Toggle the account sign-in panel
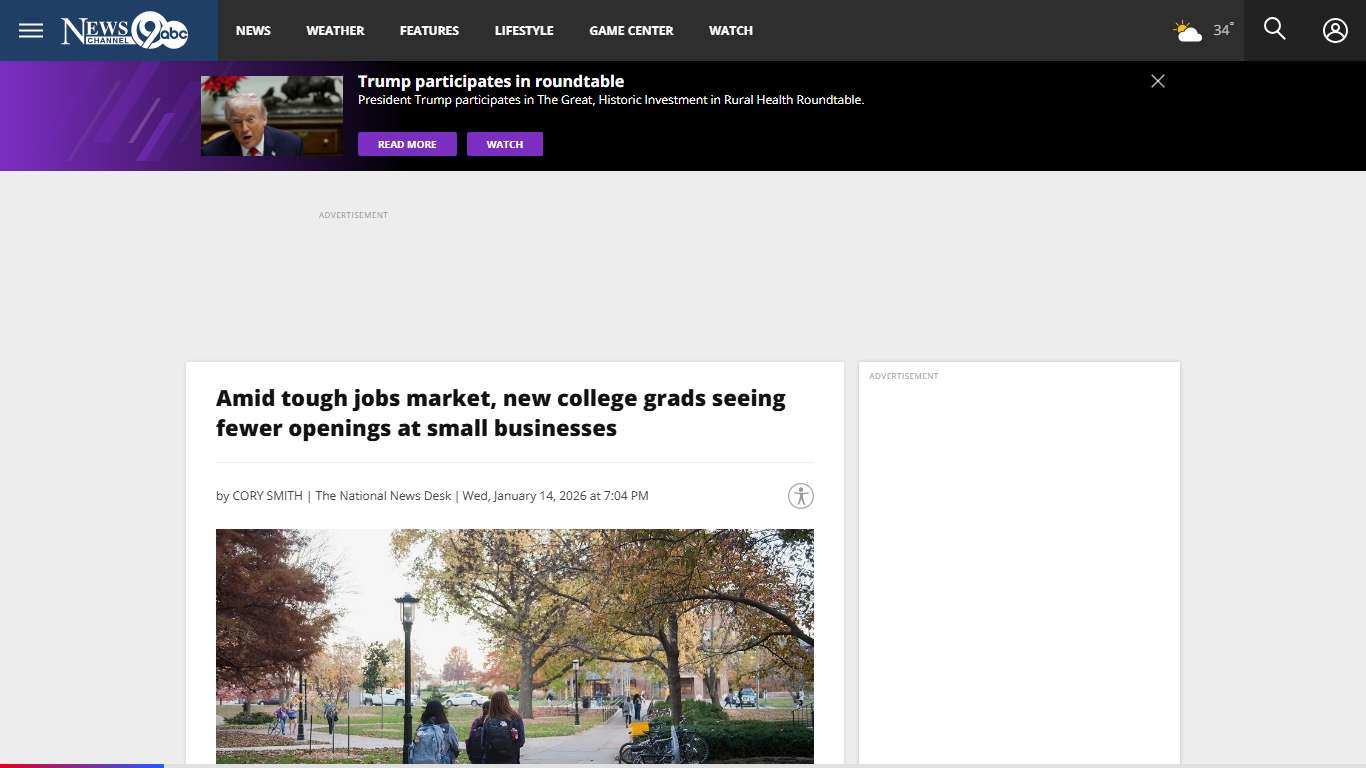Screen dimensions: 1366x768 [1334, 30]
